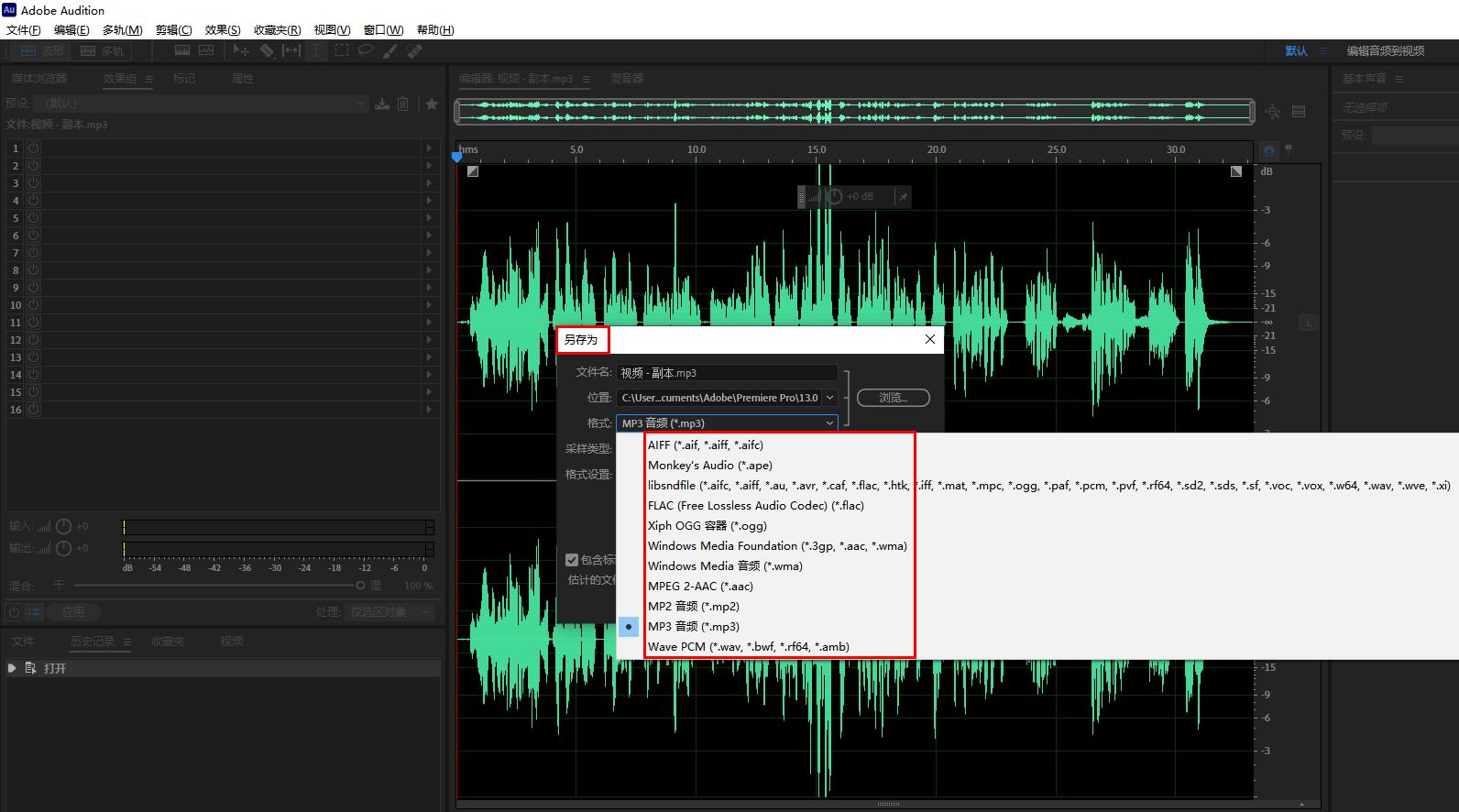Switch to 多轨 multitrack view
The width and height of the screenshot is (1459, 812).
point(102,51)
